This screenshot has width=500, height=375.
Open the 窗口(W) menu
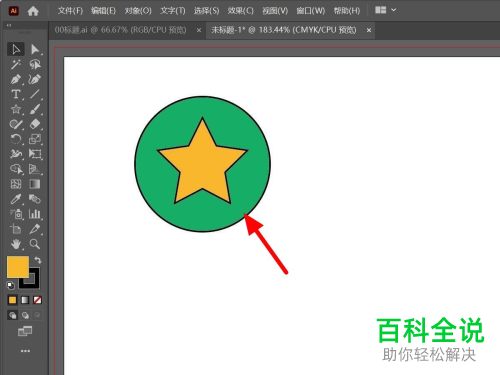point(311,11)
